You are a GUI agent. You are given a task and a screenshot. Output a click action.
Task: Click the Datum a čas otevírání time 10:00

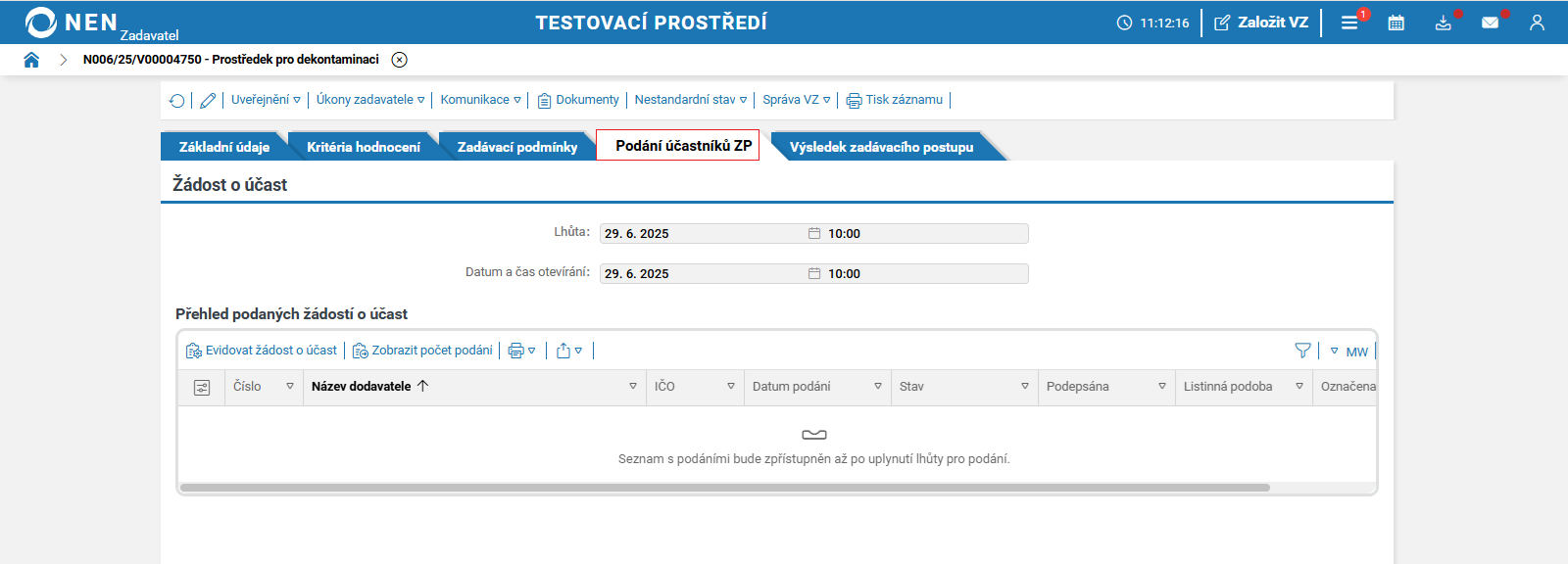pos(926,273)
